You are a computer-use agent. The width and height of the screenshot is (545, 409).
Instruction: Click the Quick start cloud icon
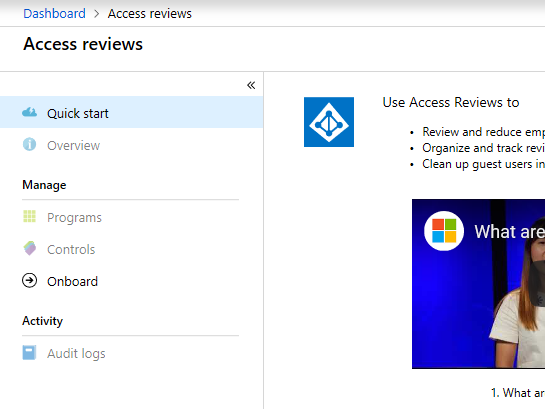tap(30, 112)
